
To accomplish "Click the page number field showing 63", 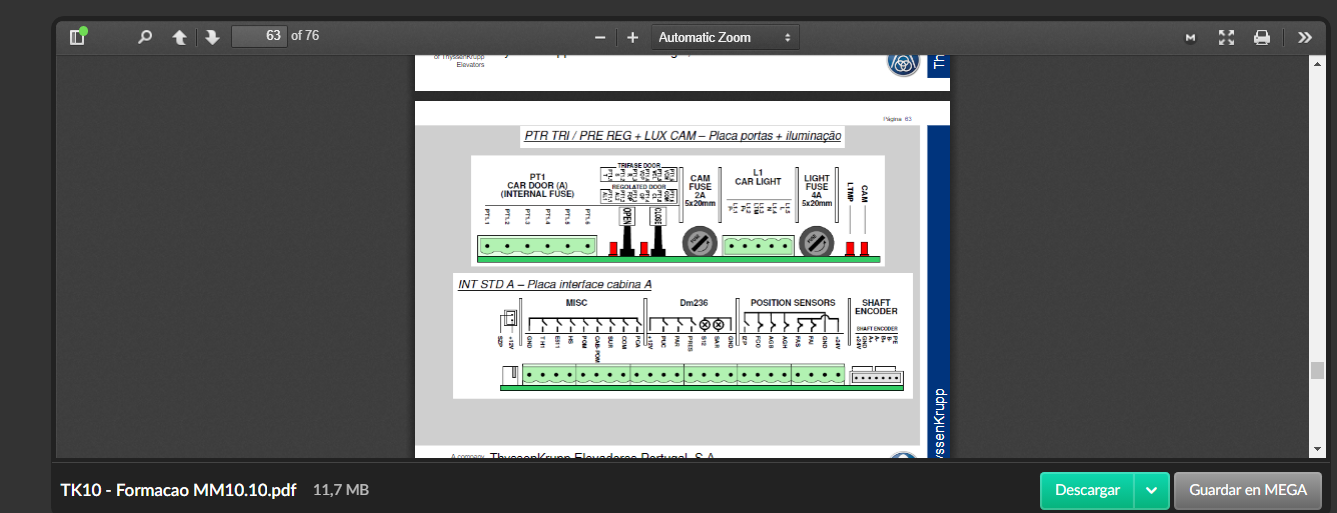I will 259,36.
